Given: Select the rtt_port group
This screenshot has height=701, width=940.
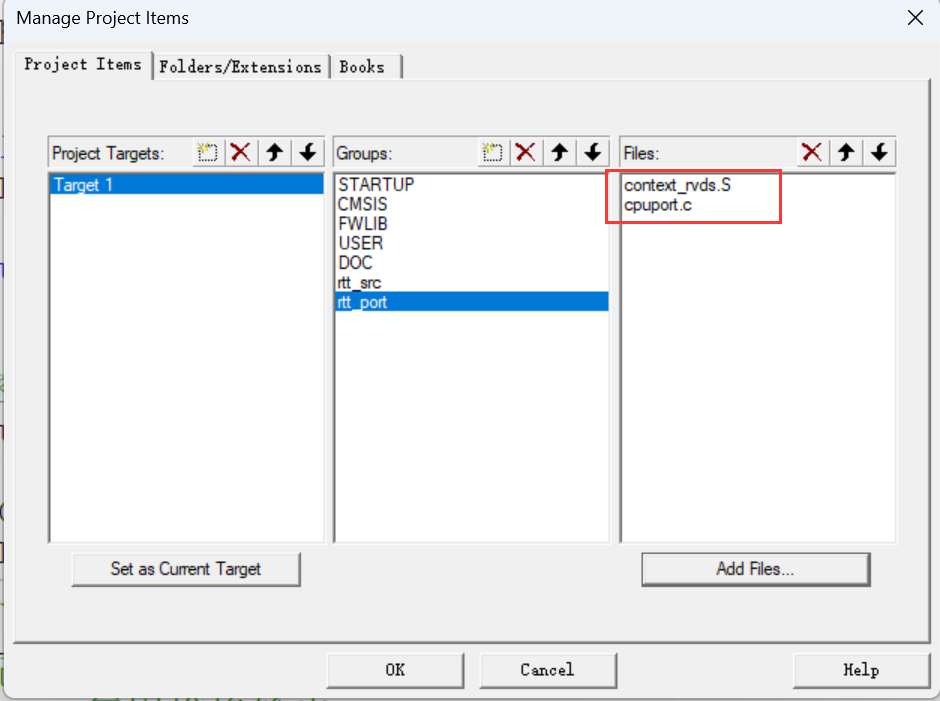Looking at the screenshot, I should pyautogui.click(x=471, y=302).
